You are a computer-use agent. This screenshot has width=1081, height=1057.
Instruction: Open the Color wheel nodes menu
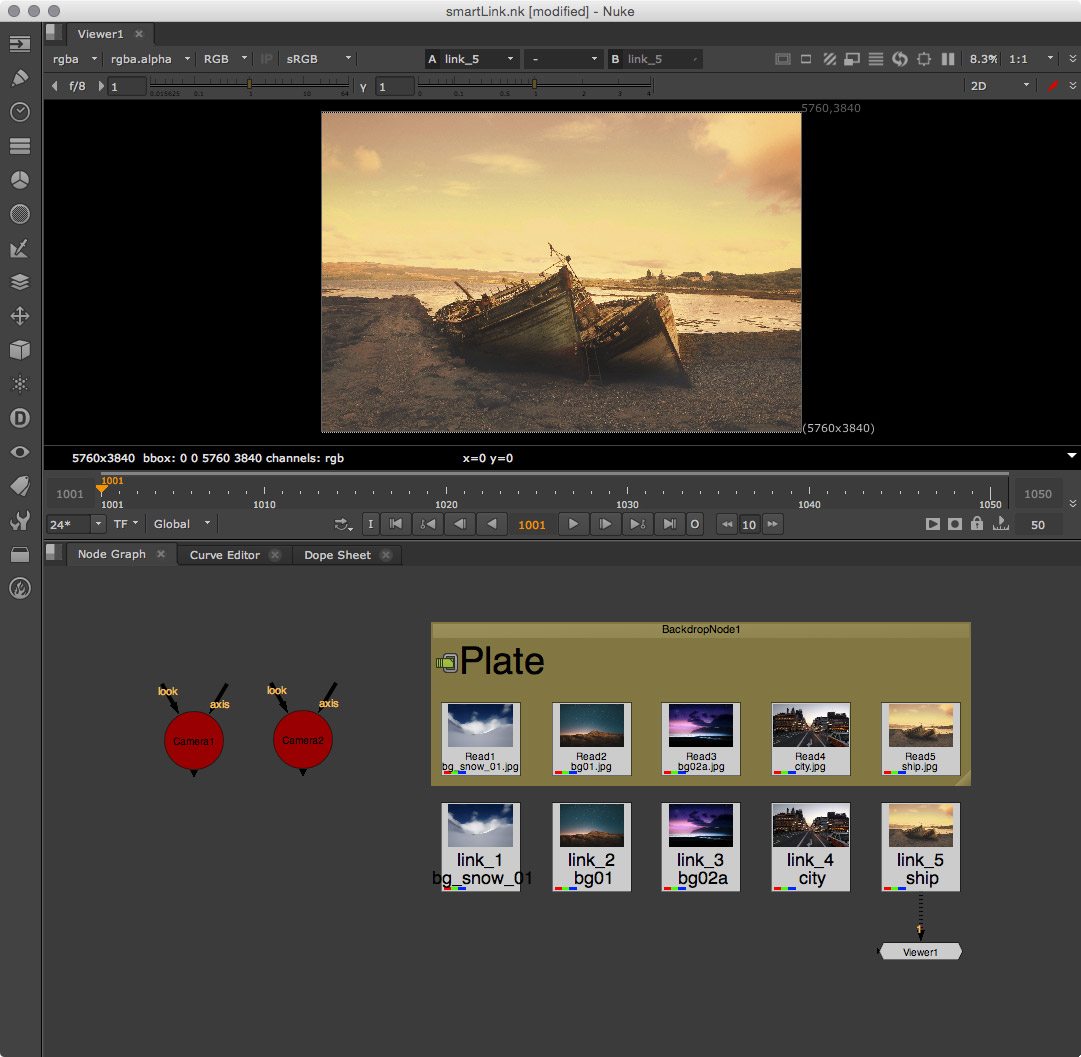pos(19,180)
